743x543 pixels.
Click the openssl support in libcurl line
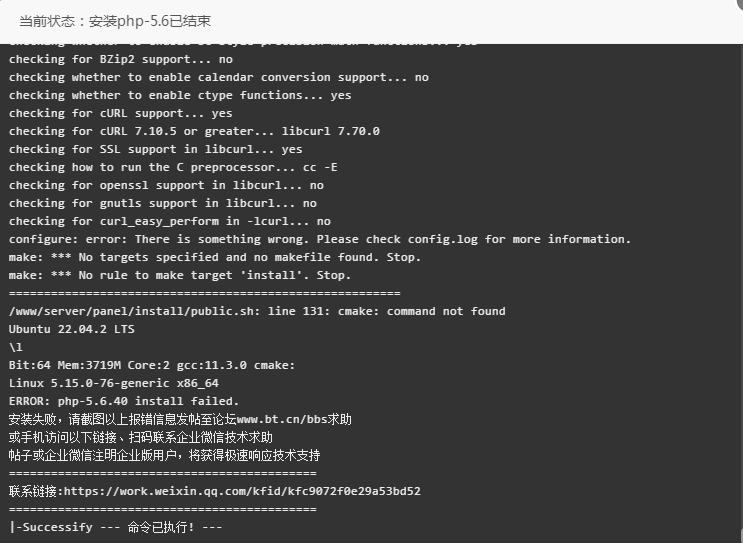(x=166, y=185)
